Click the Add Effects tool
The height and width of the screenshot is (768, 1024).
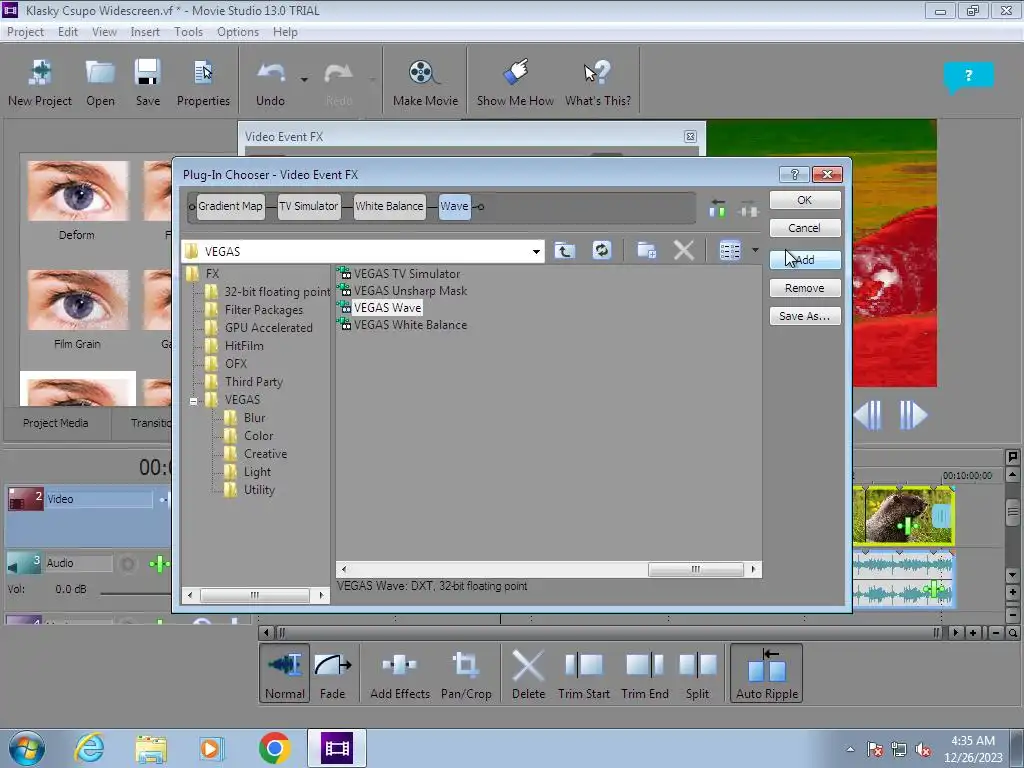tap(400, 673)
